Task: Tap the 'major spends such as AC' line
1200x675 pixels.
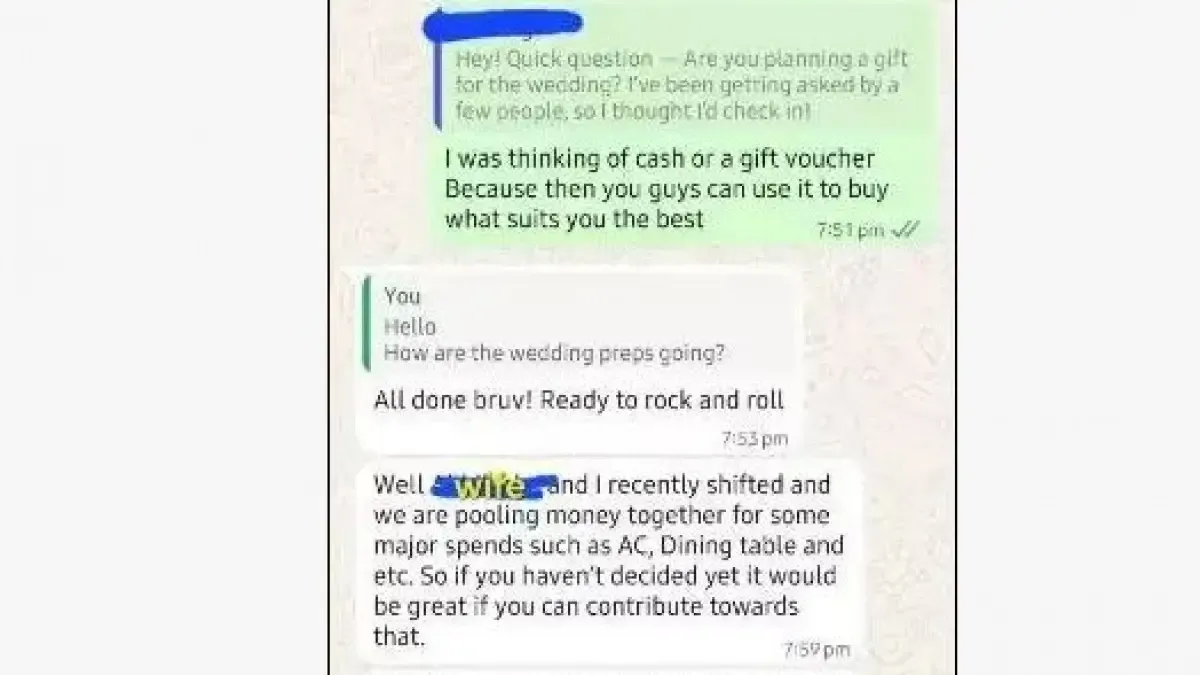Action: click(609, 546)
